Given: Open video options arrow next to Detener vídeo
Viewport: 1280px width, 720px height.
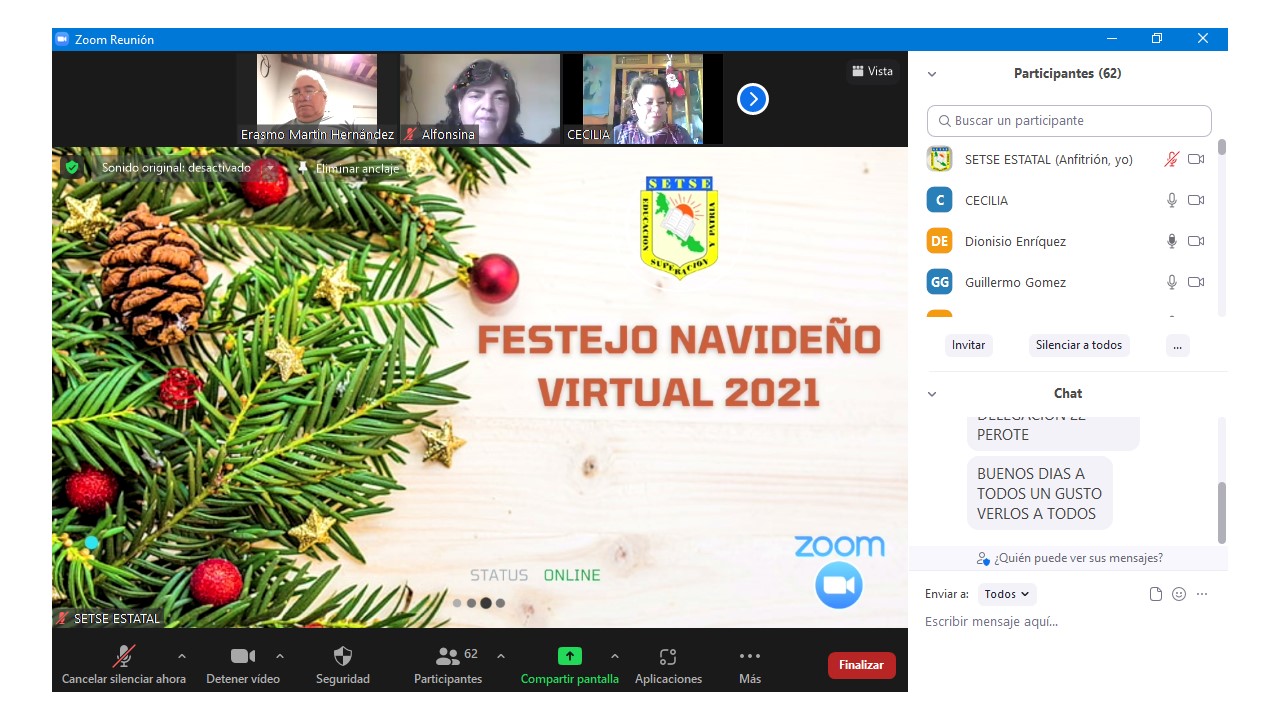Looking at the screenshot, I should click(280, 656).
